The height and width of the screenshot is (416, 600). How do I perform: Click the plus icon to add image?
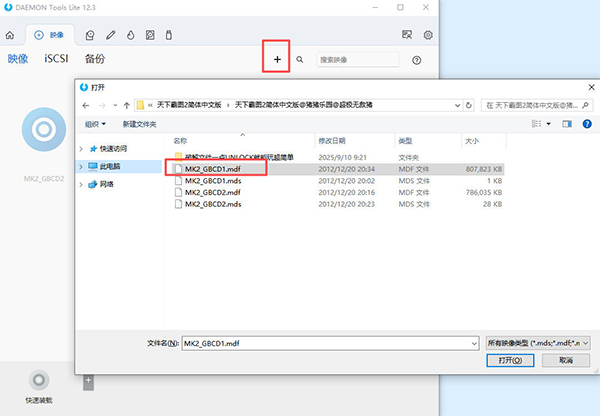[277, 60]
